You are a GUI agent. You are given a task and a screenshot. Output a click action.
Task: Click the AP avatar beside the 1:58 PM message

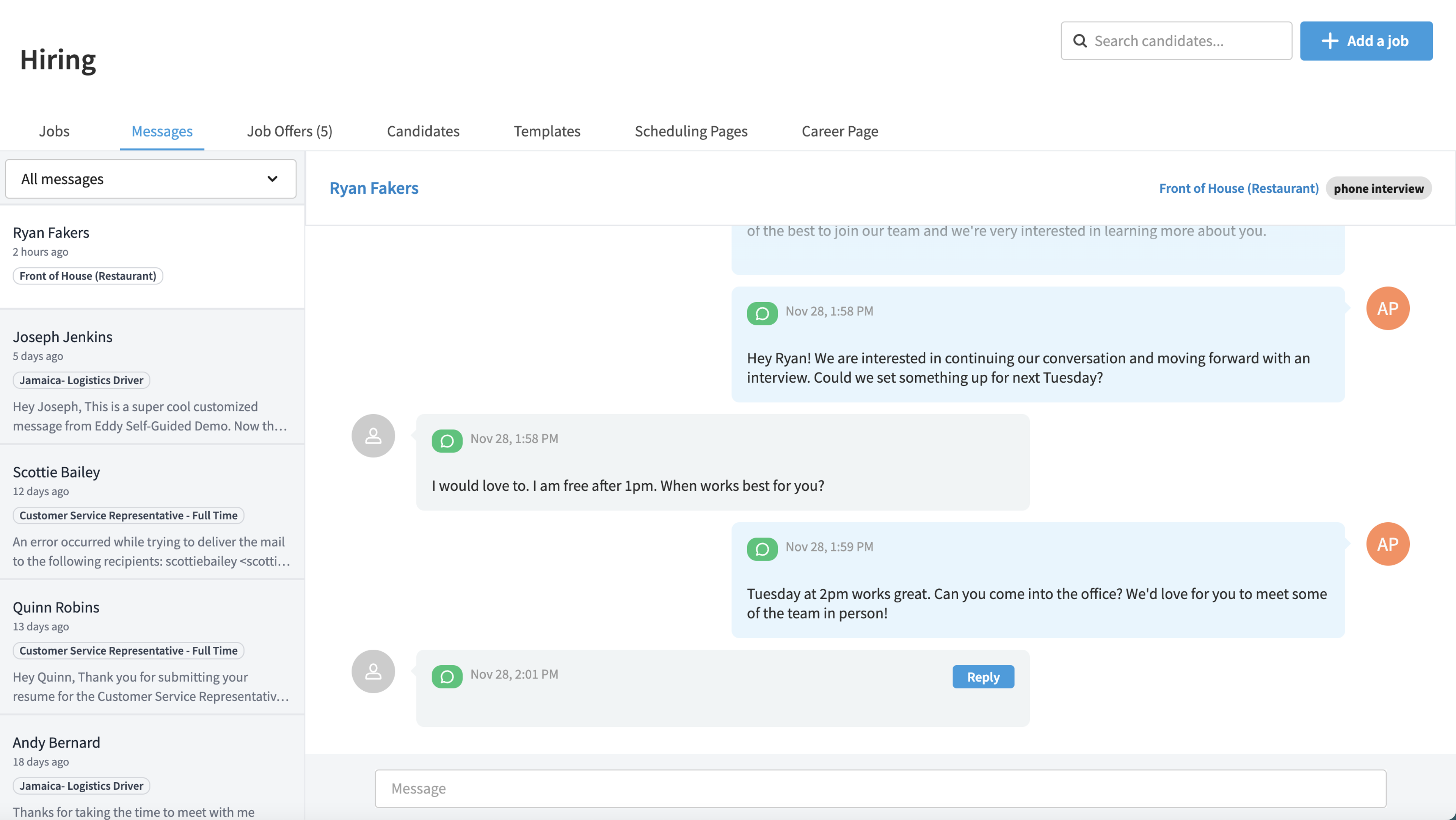tap(1388, 308)
